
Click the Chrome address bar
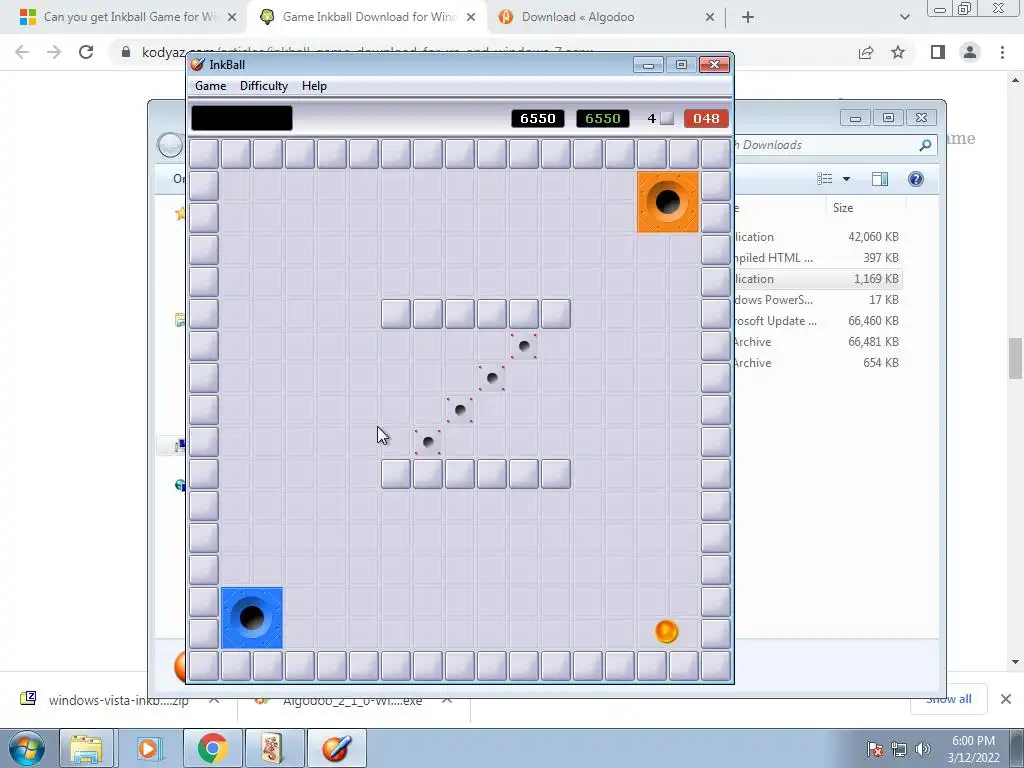tap(483, 52)
